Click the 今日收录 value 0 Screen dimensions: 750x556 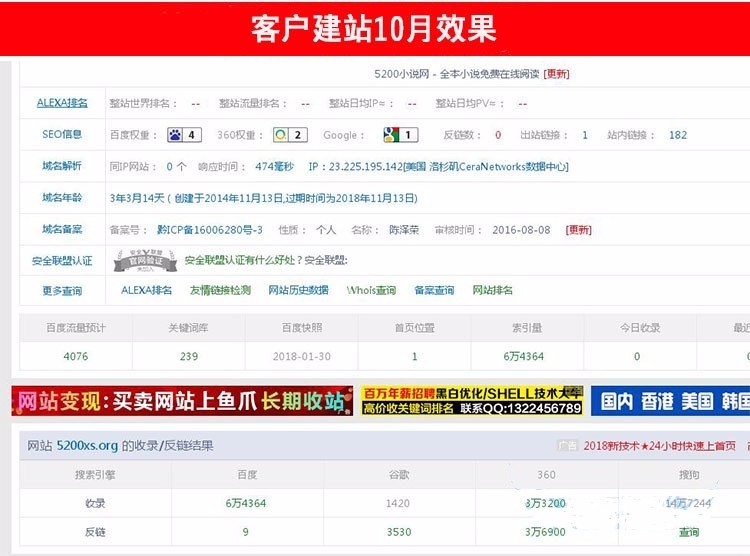[x=637, y=356]
